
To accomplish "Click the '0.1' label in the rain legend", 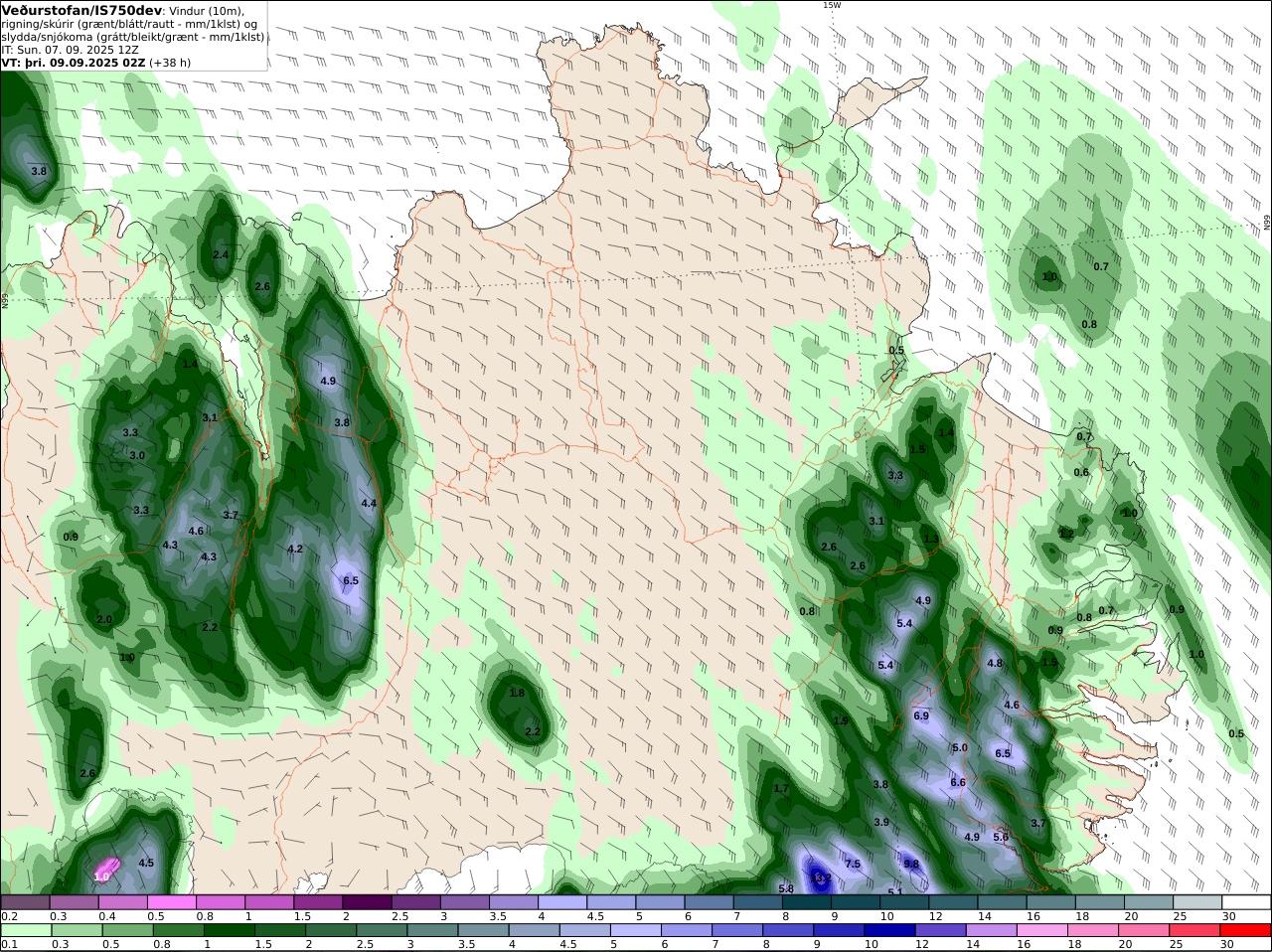I will [8, 944].
